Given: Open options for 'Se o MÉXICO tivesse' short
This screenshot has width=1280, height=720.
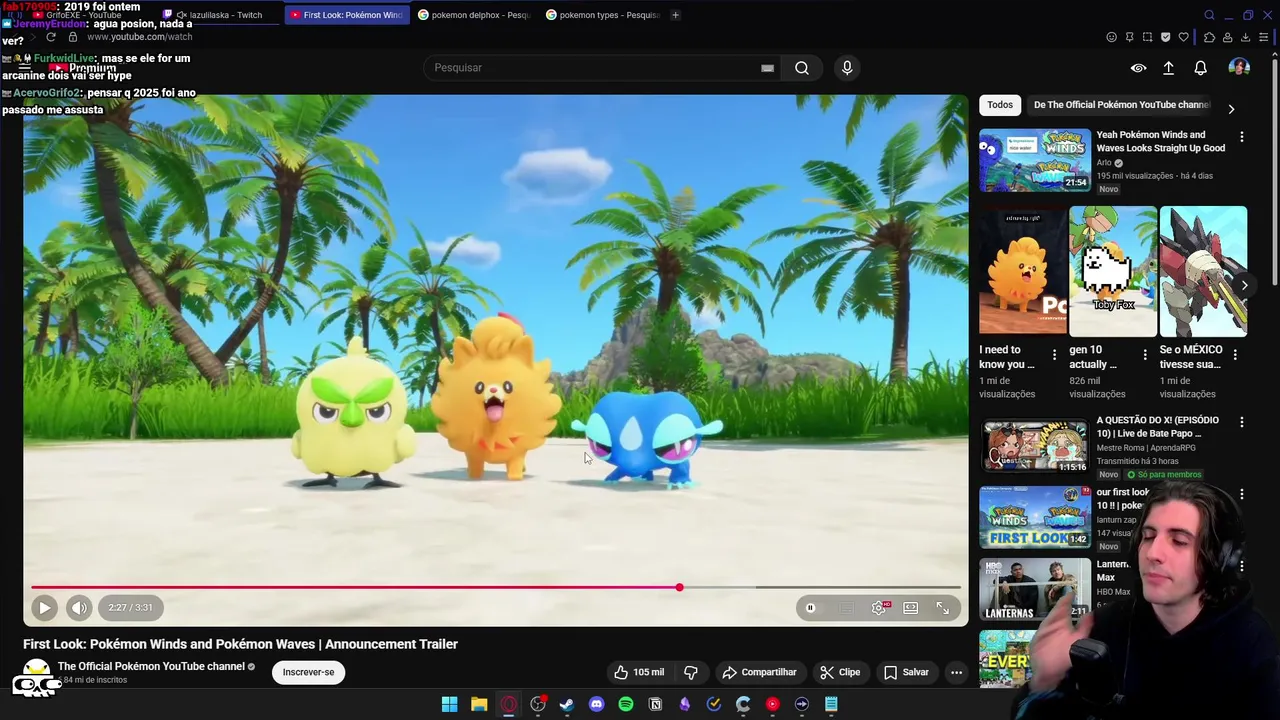Looking at the screenshot, I should [1235, 355].
